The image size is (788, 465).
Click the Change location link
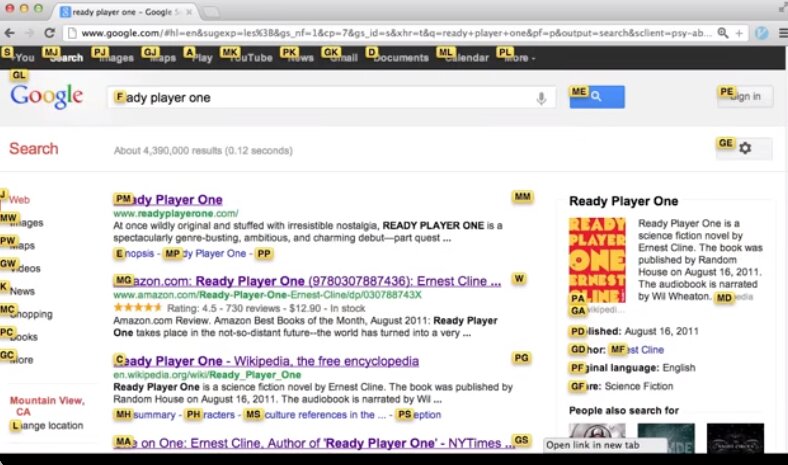47,426
